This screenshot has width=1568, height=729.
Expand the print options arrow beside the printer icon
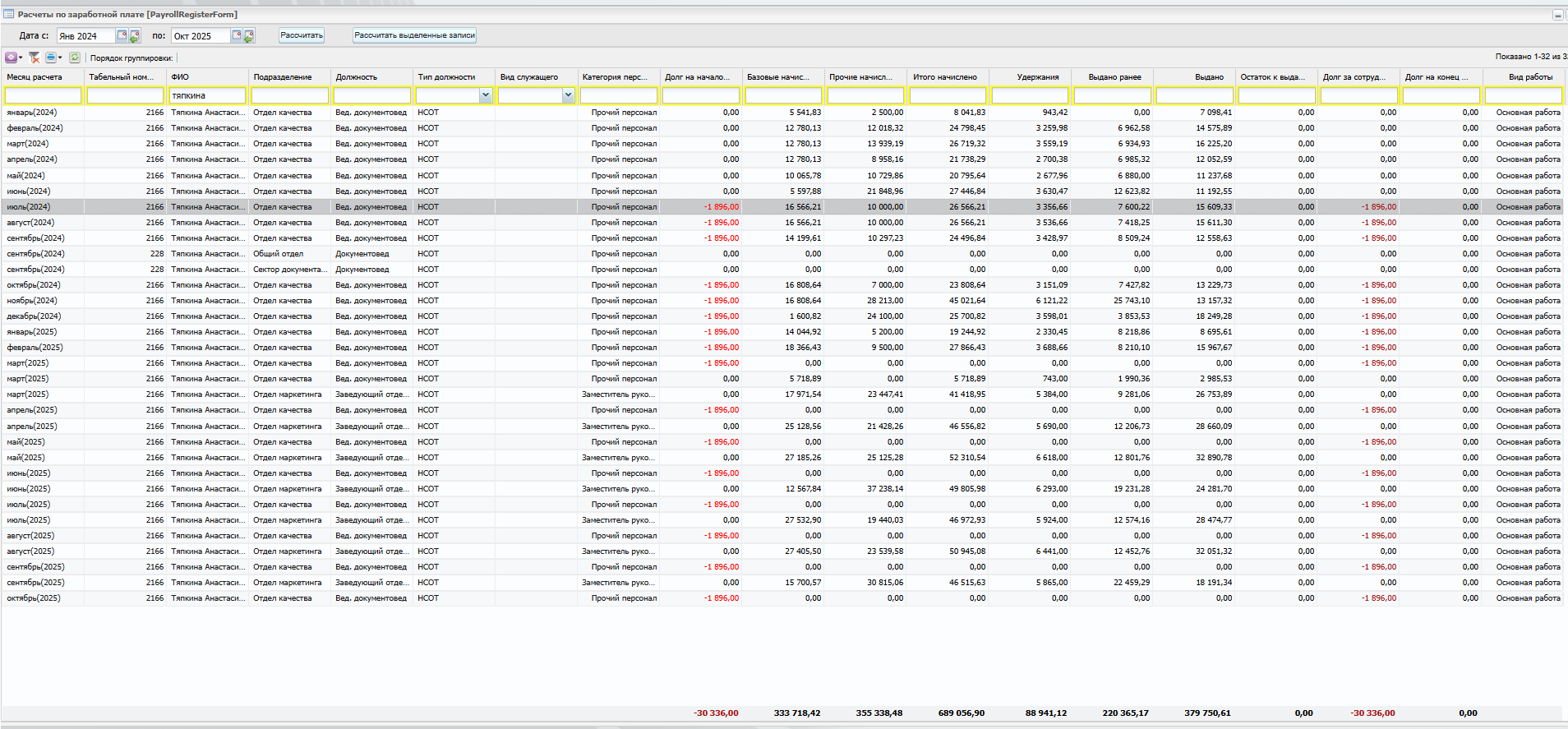coord(60,58)
